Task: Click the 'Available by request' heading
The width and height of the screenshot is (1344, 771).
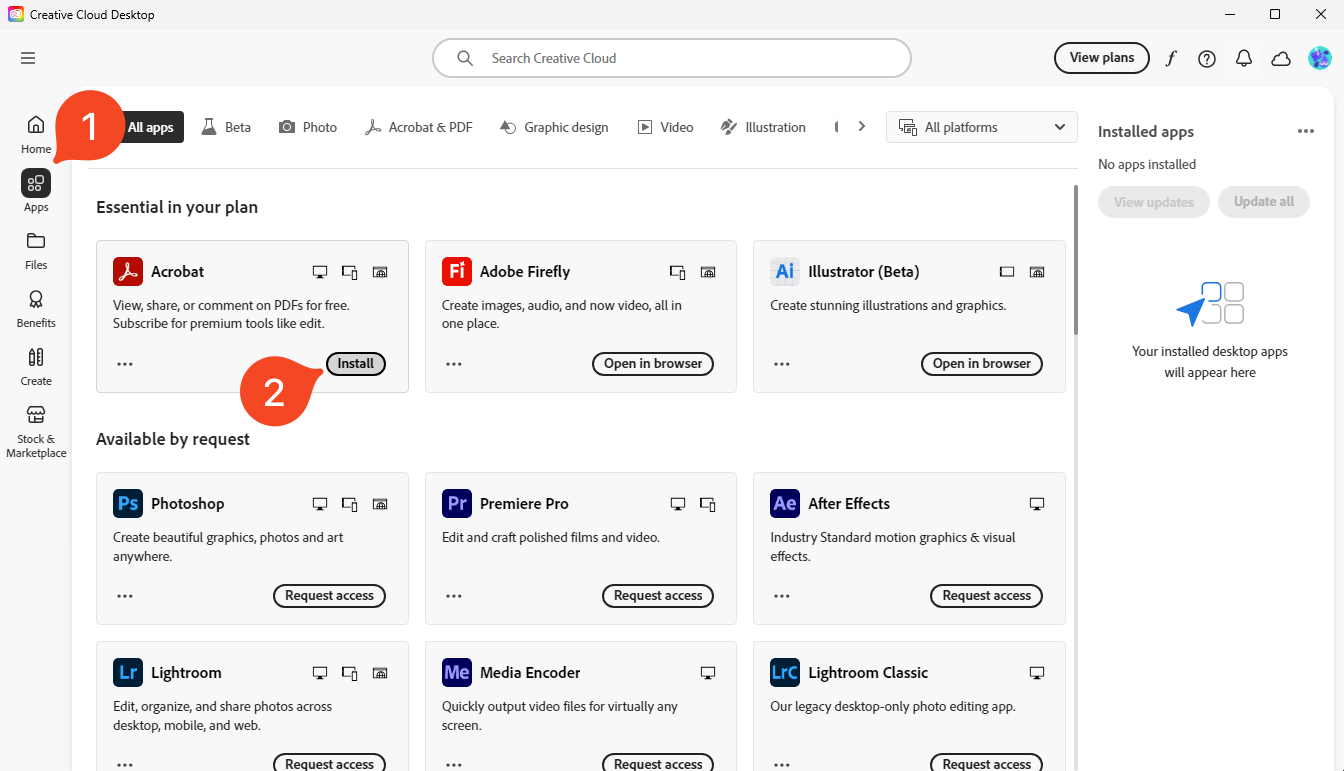Action: [x=173, y=439]
